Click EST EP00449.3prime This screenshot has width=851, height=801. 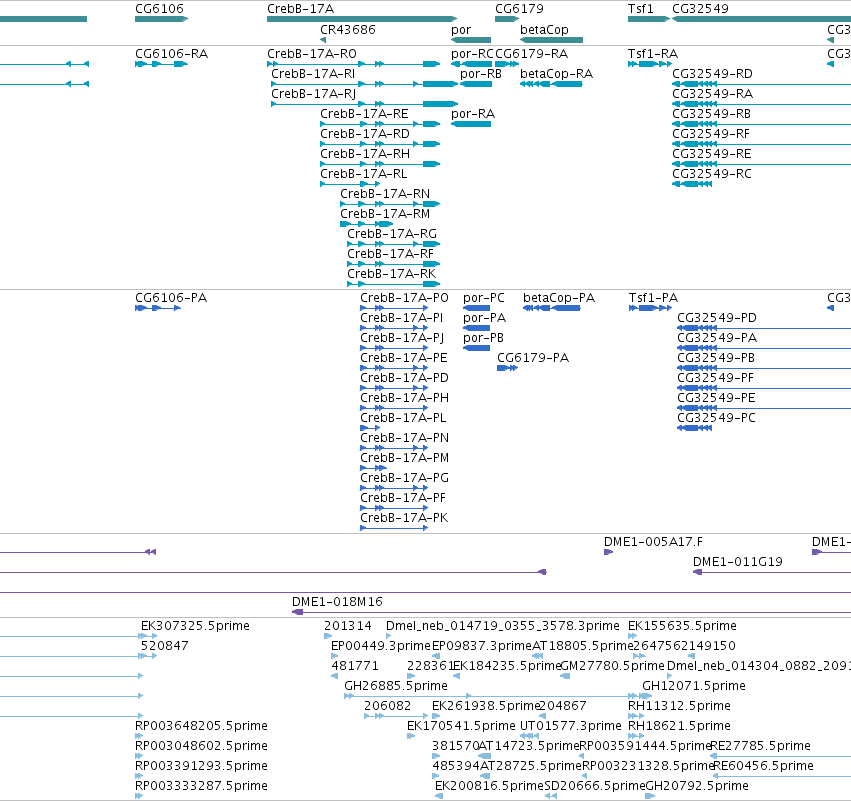tap(380, 646)
